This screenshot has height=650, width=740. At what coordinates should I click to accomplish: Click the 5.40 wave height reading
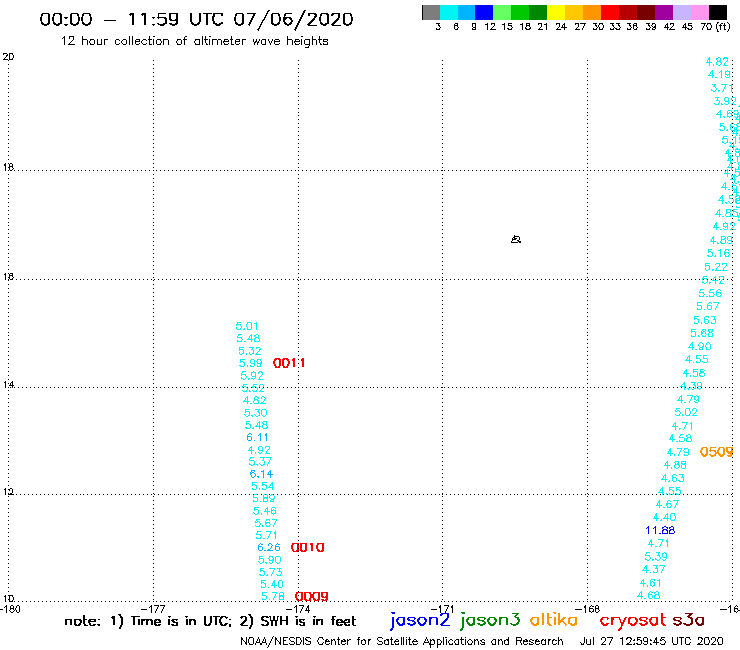coord(272,584)
